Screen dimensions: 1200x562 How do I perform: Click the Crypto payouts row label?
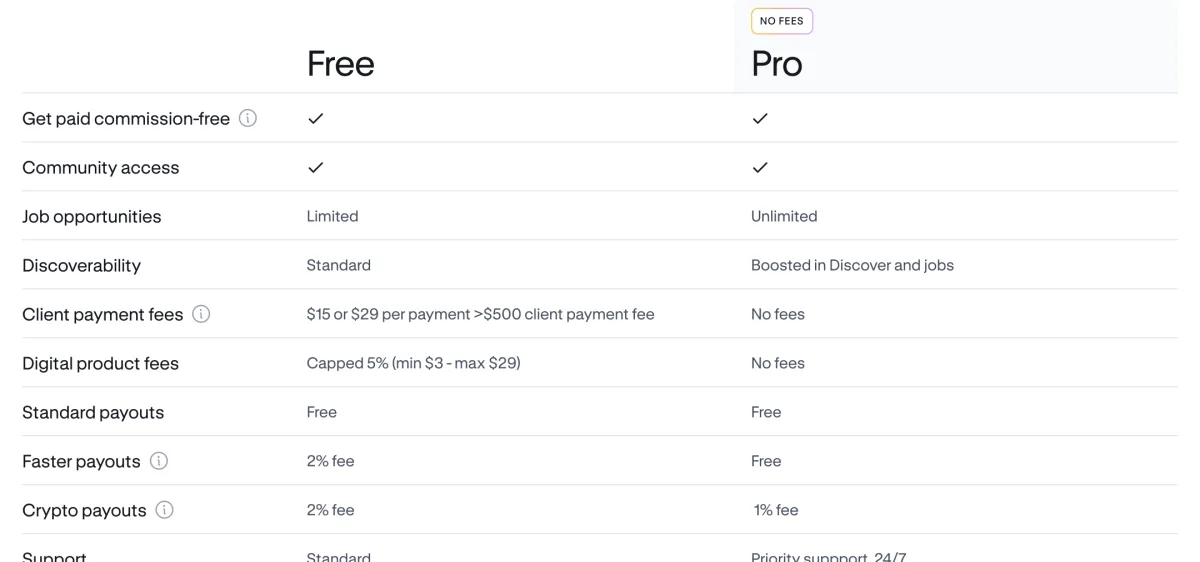[85, 510]
